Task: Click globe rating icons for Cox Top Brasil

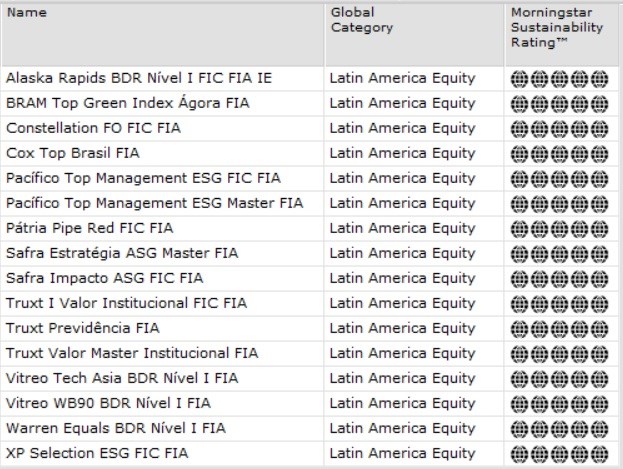Action: (559, 153)
